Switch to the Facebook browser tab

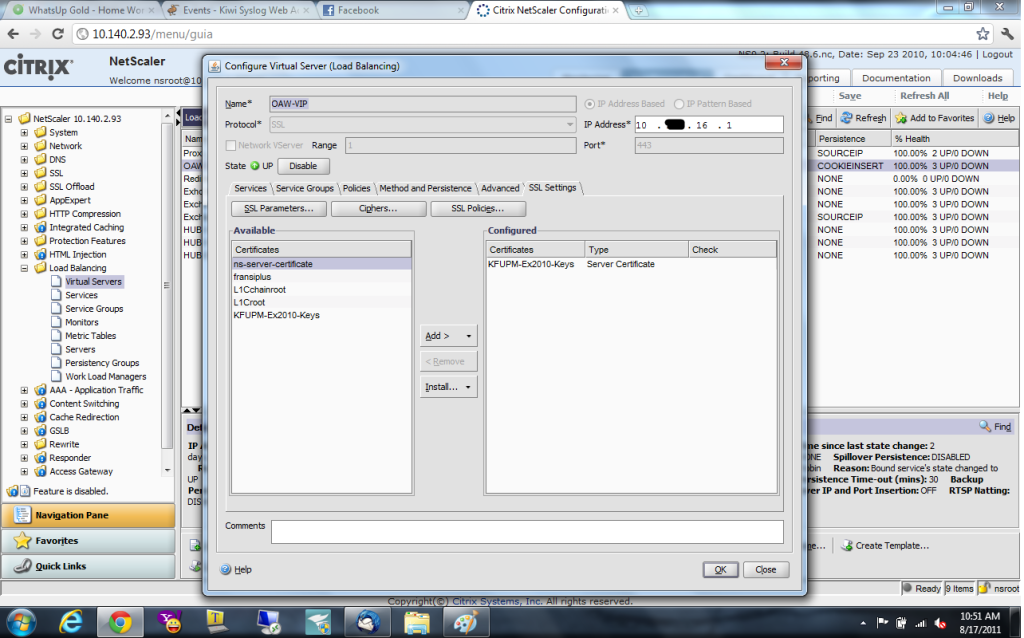click(x=392, y=10)
